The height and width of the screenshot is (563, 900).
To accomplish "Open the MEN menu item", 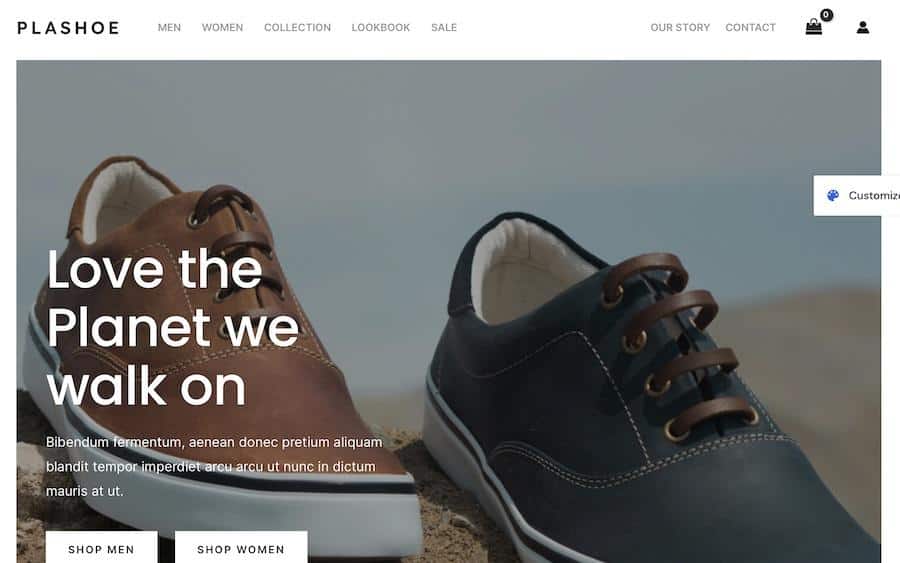I will 169,28.
